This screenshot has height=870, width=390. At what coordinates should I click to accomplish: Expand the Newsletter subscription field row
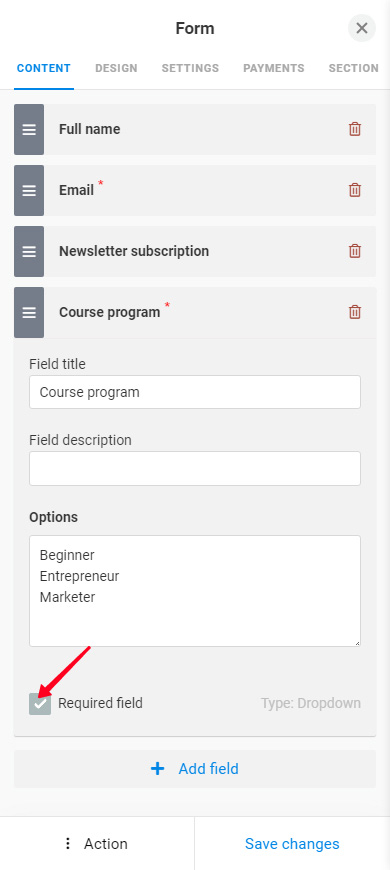[195, 251]
